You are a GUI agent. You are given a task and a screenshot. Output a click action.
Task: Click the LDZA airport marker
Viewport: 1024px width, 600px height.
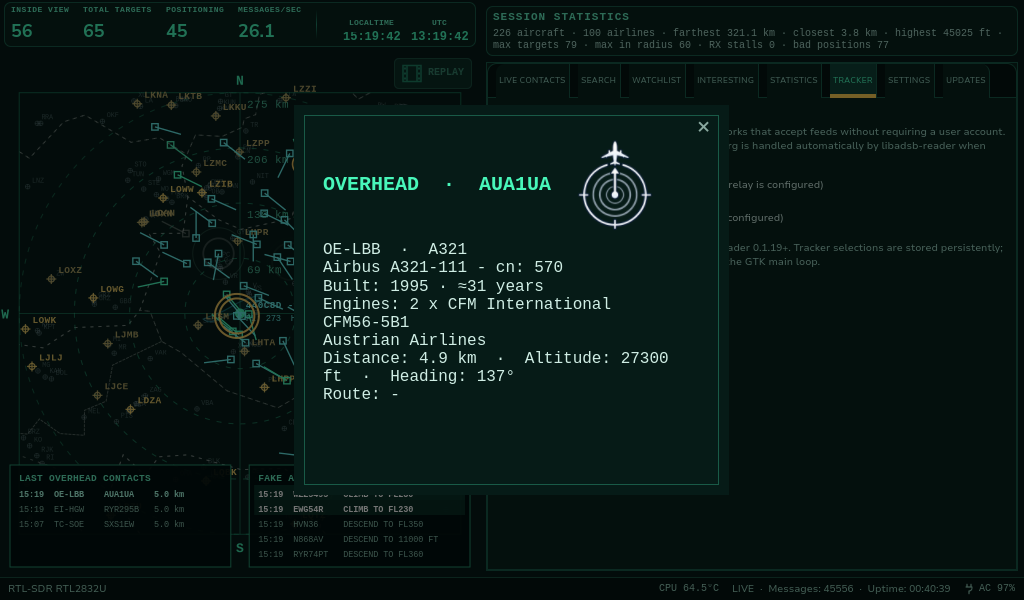point(131,409)
